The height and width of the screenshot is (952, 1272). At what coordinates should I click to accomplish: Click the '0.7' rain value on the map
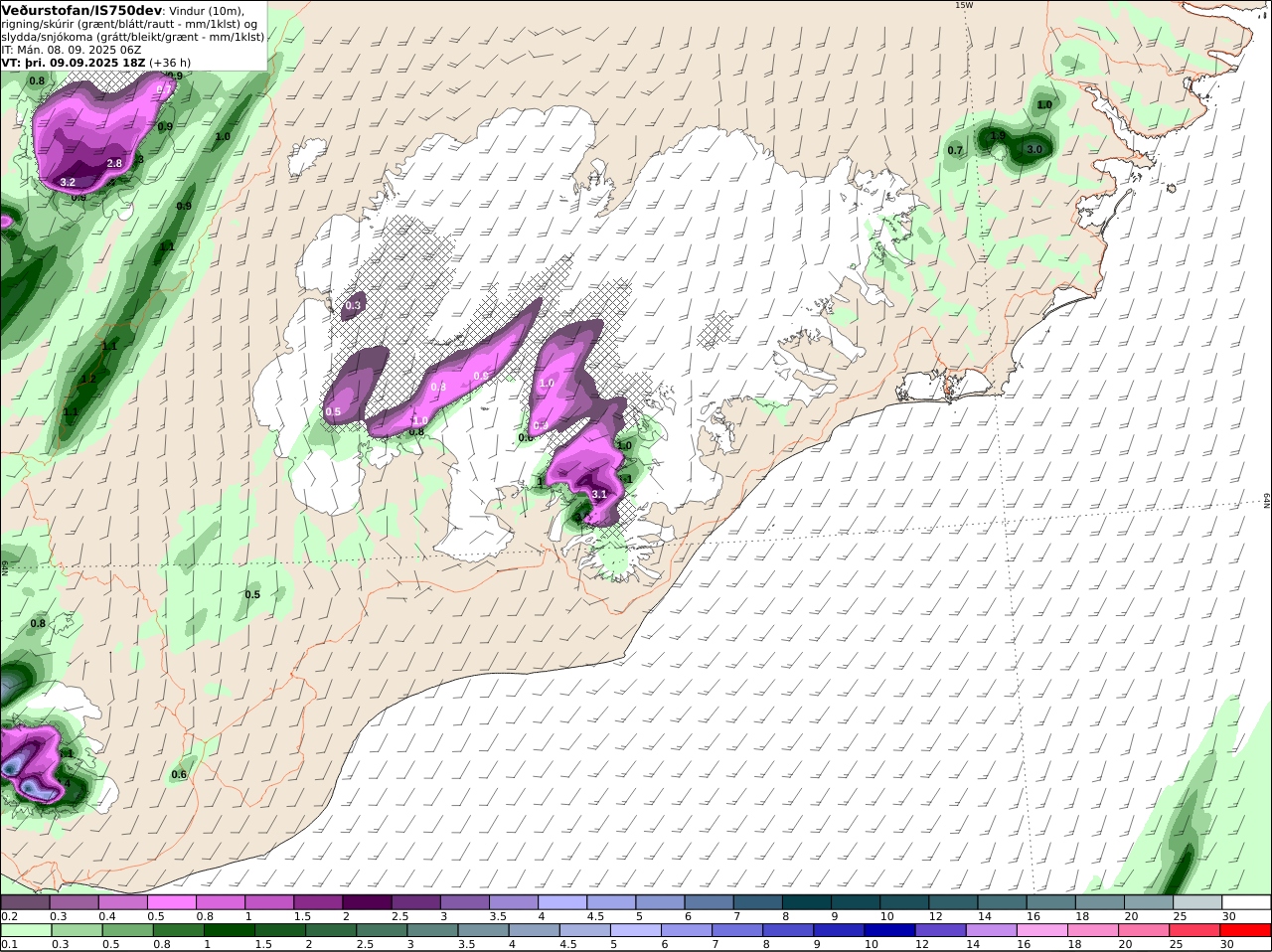tap(955, 150)
